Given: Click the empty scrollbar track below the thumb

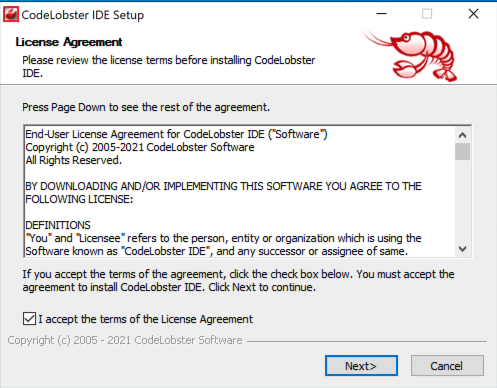Looking at the screenshot, I should tap(462, 201).
